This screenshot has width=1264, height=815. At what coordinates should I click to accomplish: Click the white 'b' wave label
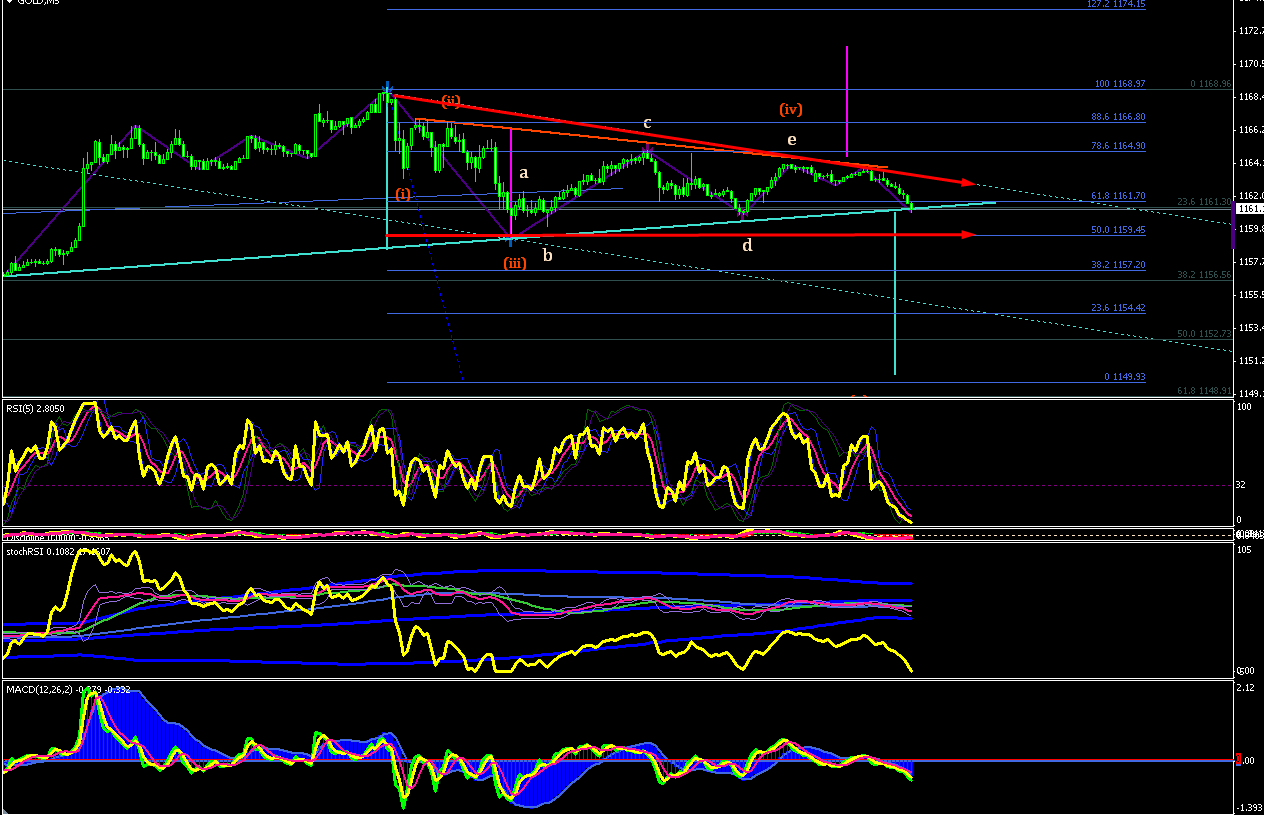[547, 254]
